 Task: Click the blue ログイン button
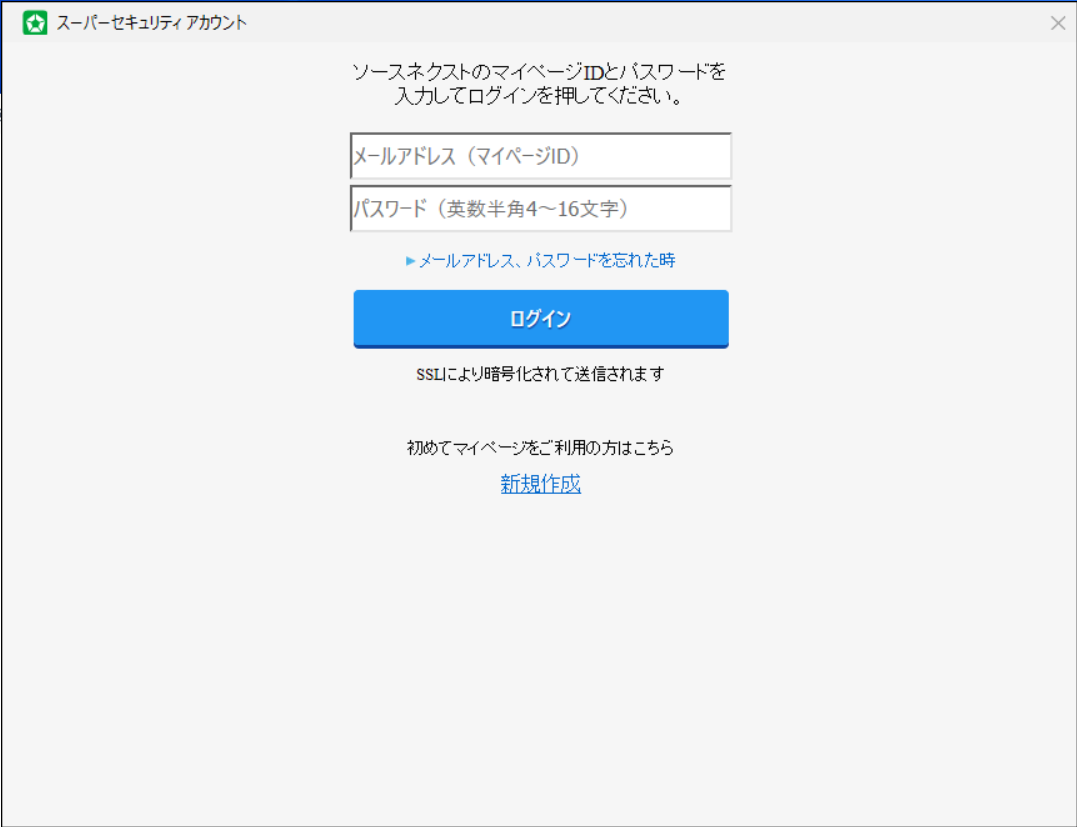[541, 319]
